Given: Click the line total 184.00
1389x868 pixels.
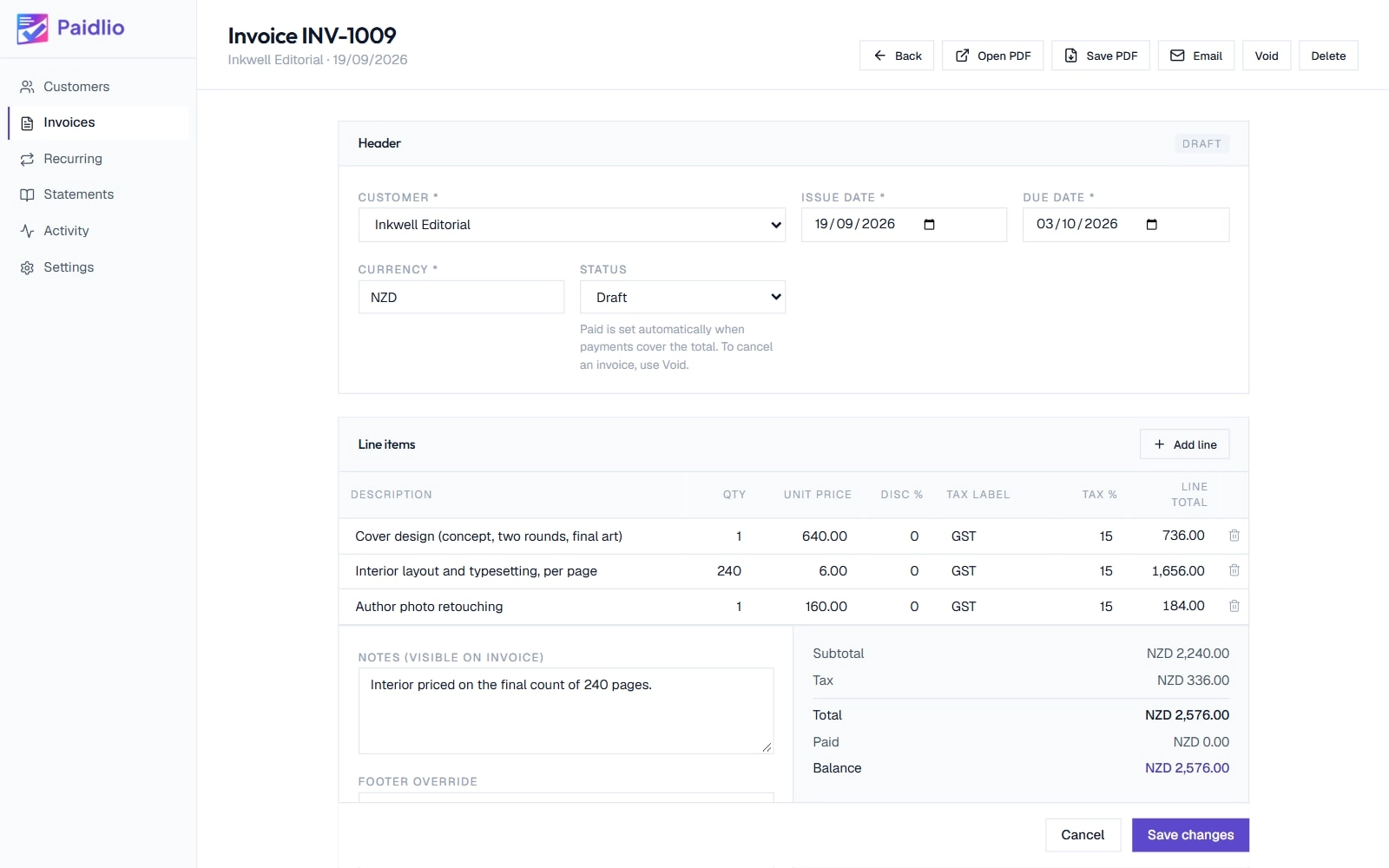Looking at the screenshot, I should click(x=1183, y=606).
